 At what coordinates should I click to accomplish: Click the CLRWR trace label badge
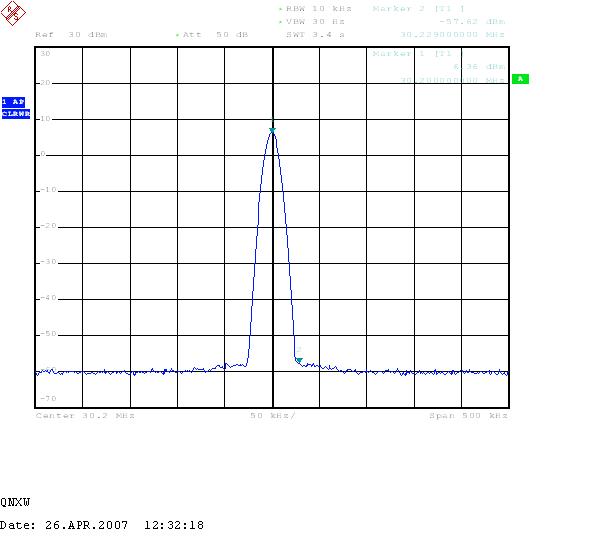15,114
